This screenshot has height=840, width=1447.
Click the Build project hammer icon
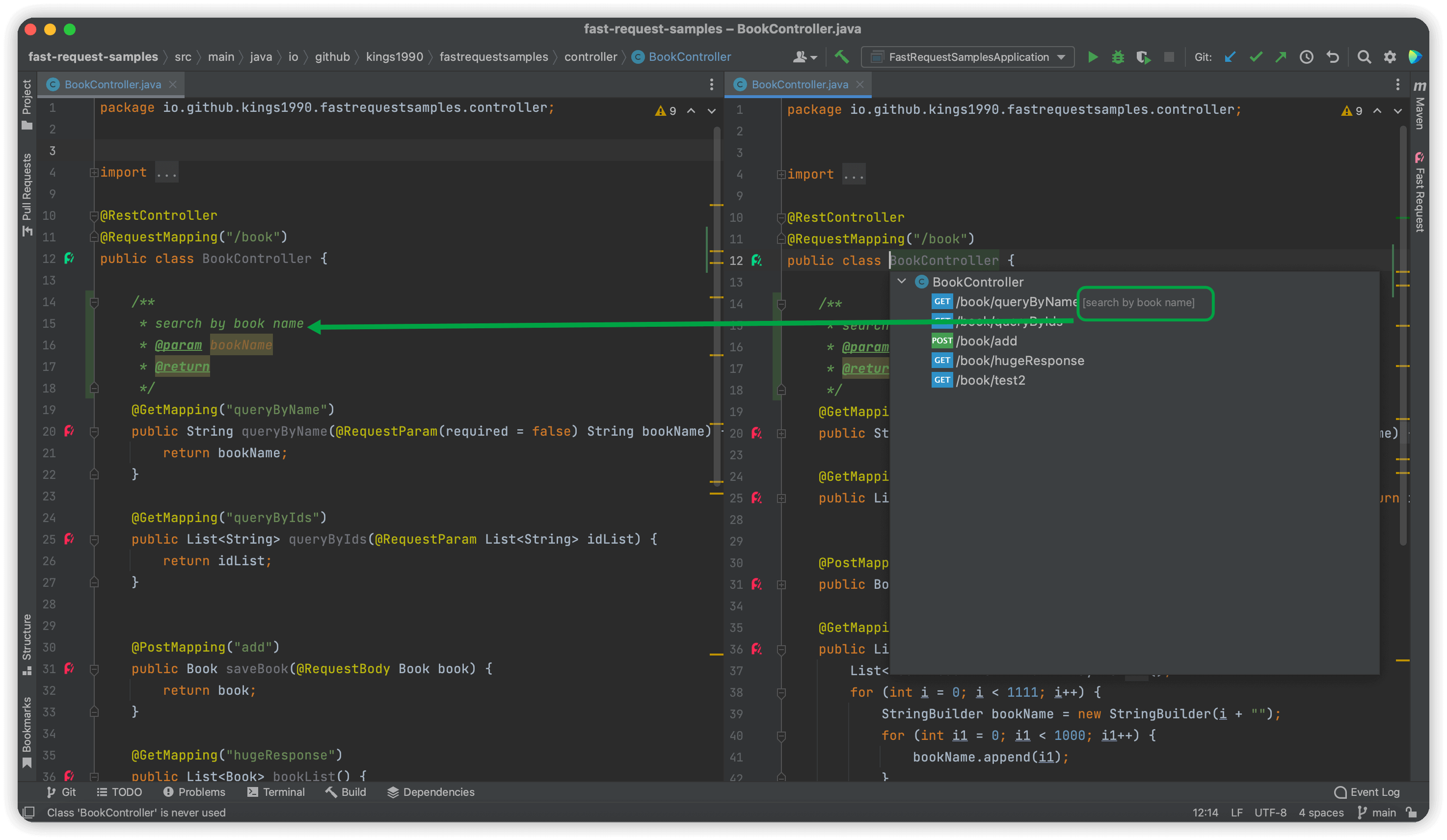(842, 57)
